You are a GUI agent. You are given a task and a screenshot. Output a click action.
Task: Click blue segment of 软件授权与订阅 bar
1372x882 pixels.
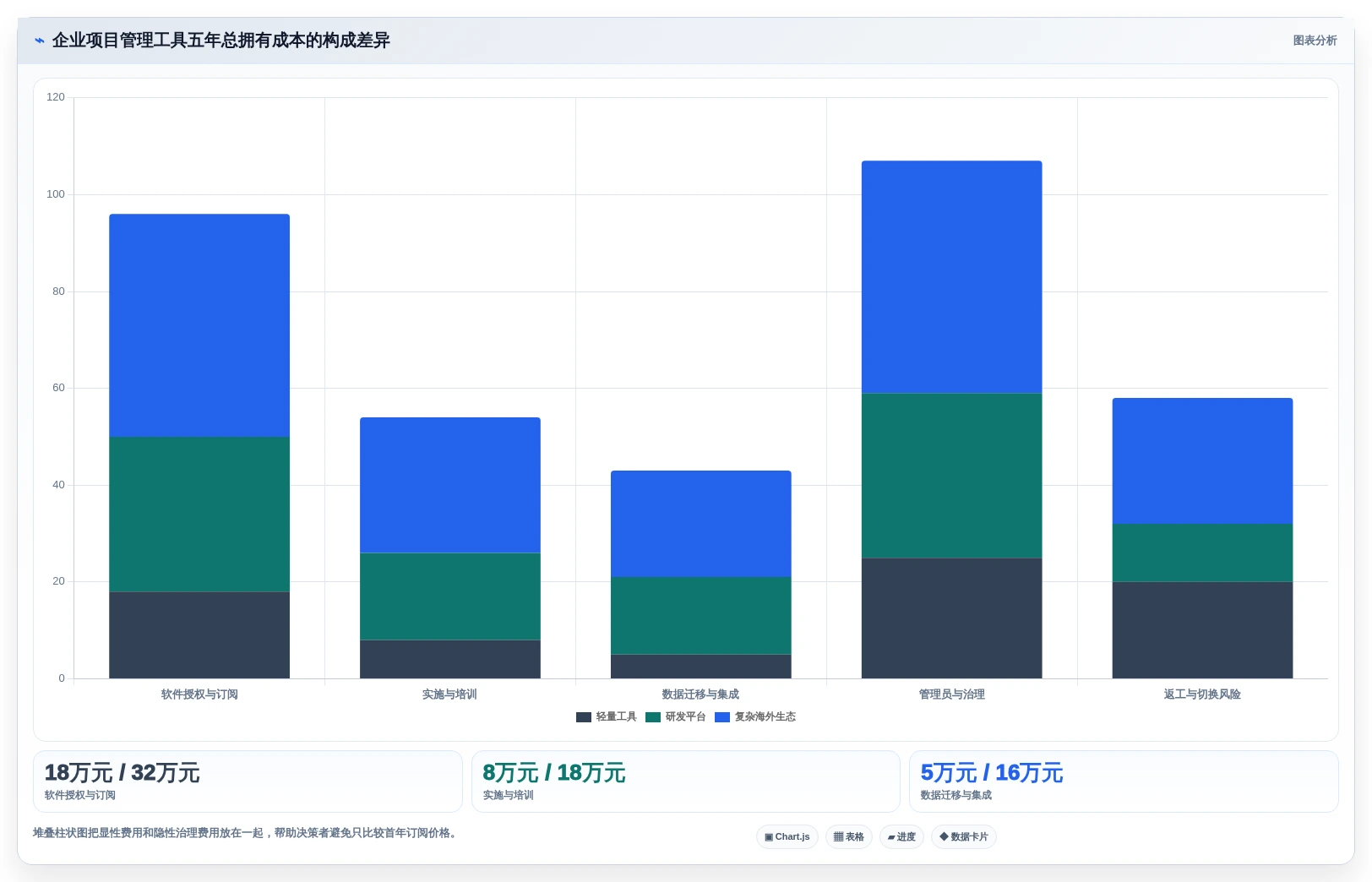(199, 325)
